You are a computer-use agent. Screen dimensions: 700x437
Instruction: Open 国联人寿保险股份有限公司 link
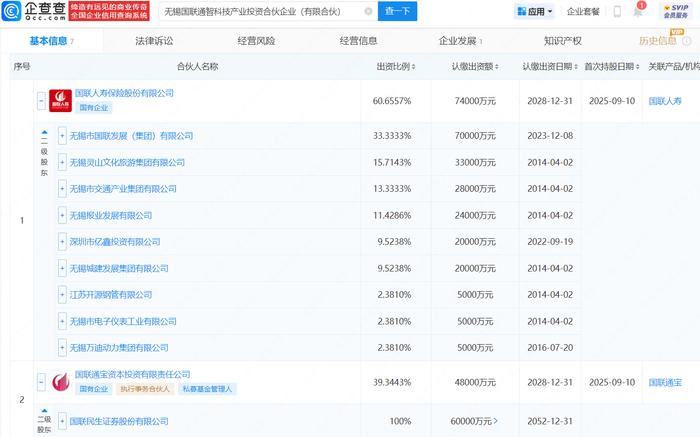(124, 93)
